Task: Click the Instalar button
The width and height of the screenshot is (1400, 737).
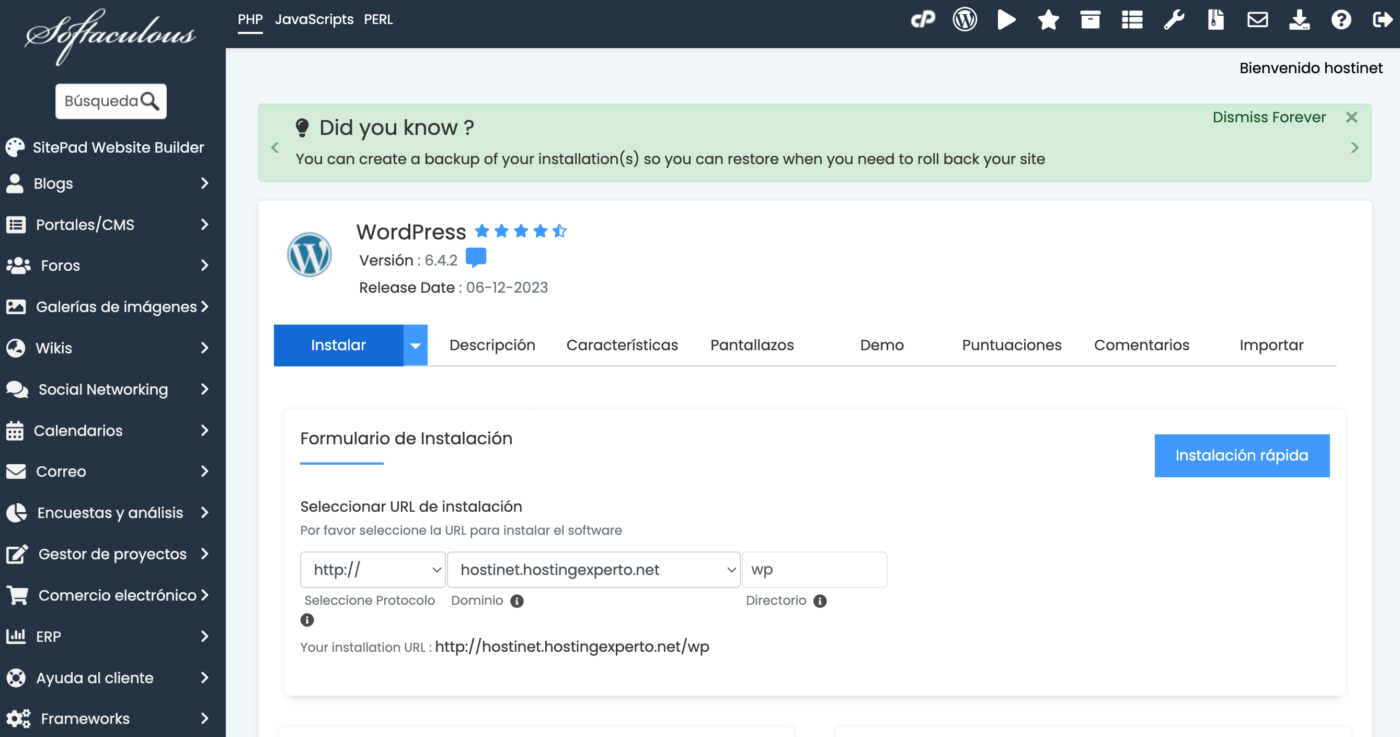Action: pyautogui.click(x=339, y=345)
